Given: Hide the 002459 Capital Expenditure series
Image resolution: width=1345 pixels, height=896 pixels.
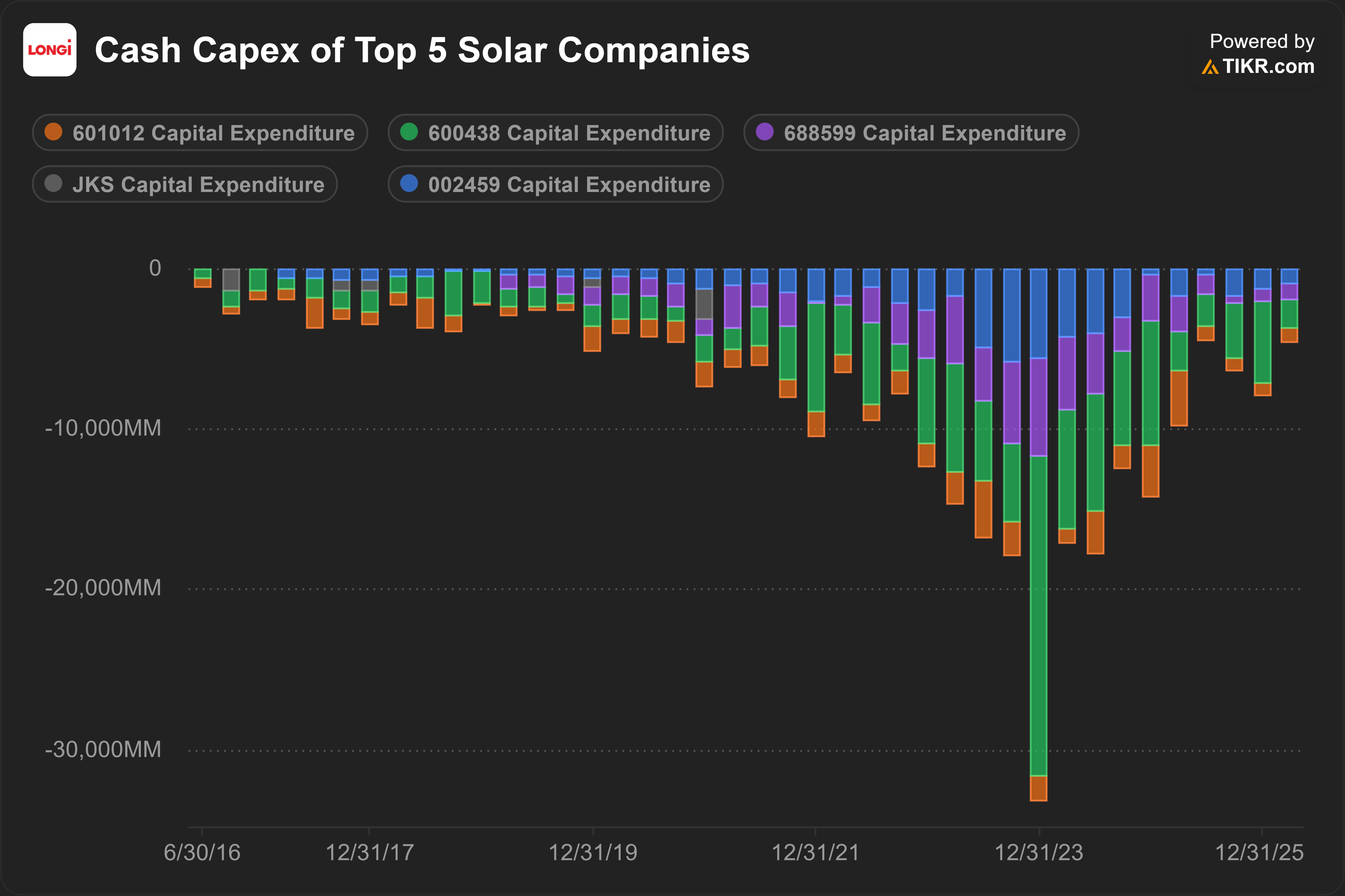Looking at the screenshot, I should coord(556,184).
